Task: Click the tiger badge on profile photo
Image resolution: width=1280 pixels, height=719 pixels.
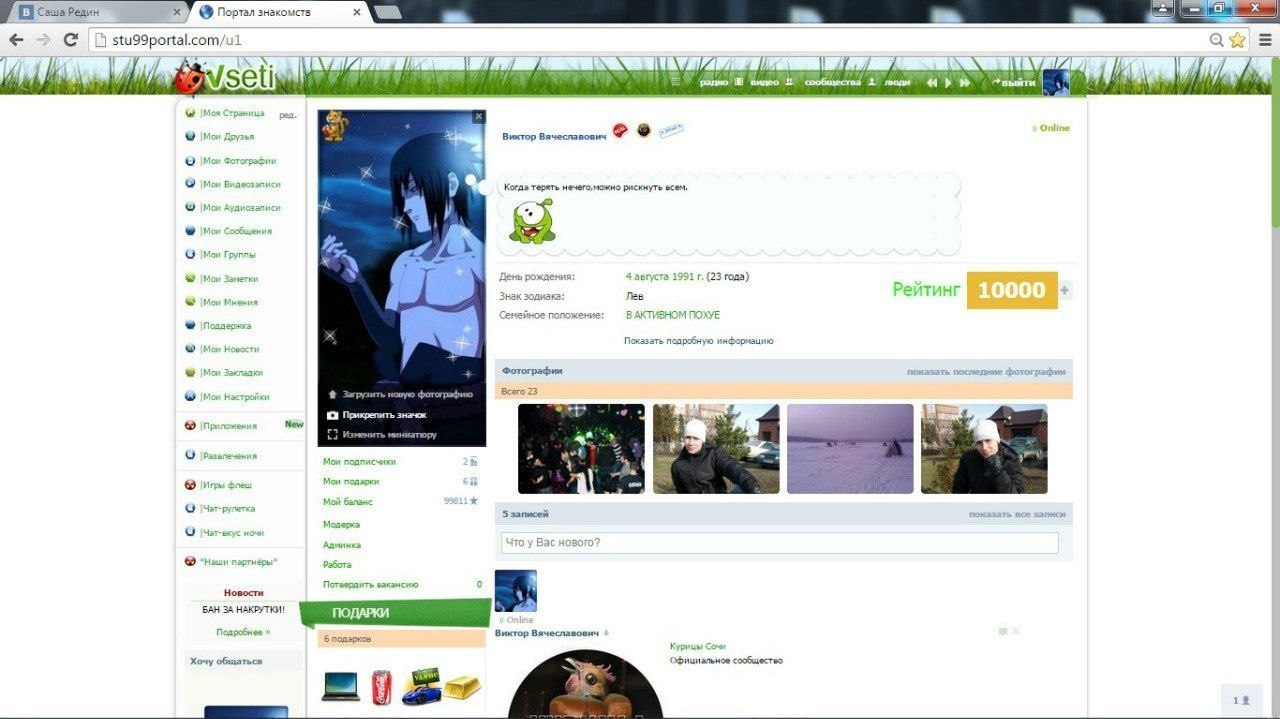Action: click(334, 126)
